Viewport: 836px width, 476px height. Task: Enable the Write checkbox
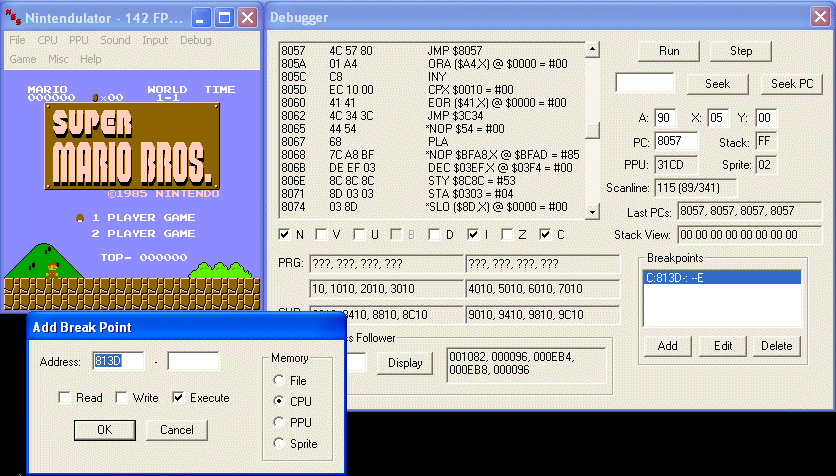tap(122, 398)
